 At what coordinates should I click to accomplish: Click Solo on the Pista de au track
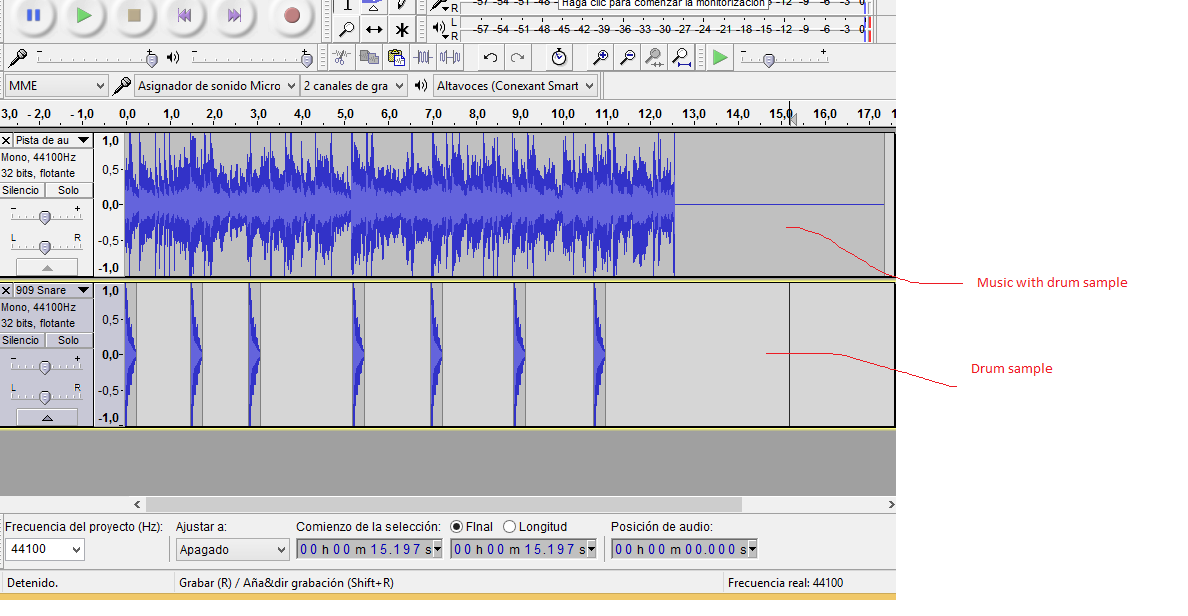tap(68, 190)
